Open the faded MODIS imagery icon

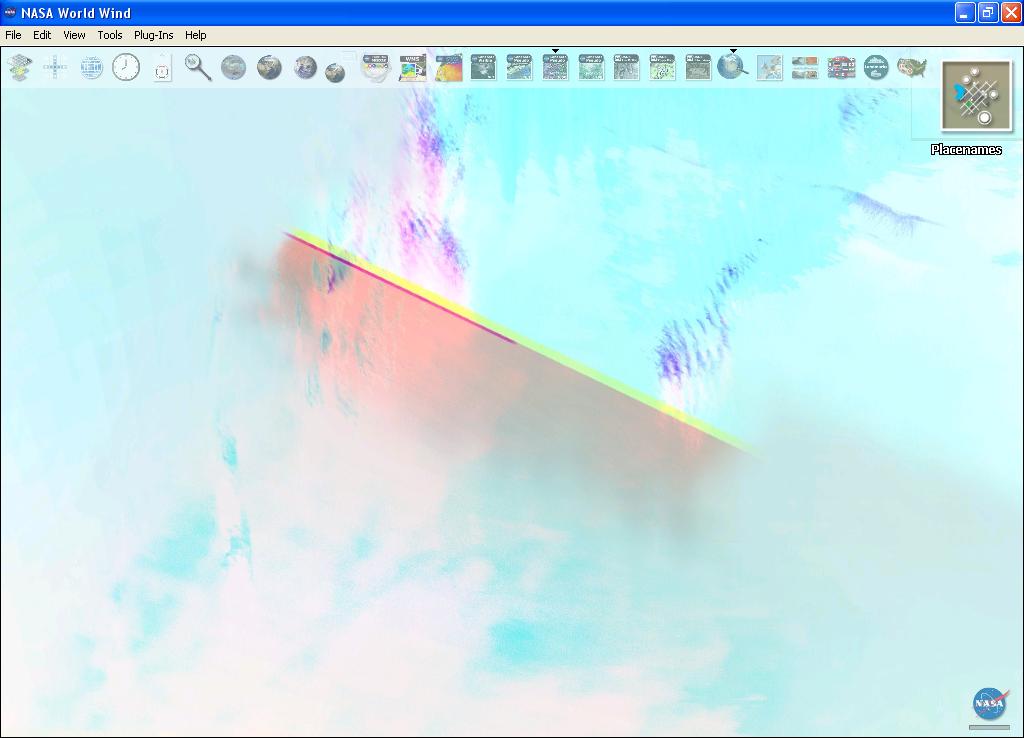pos(376,67)
